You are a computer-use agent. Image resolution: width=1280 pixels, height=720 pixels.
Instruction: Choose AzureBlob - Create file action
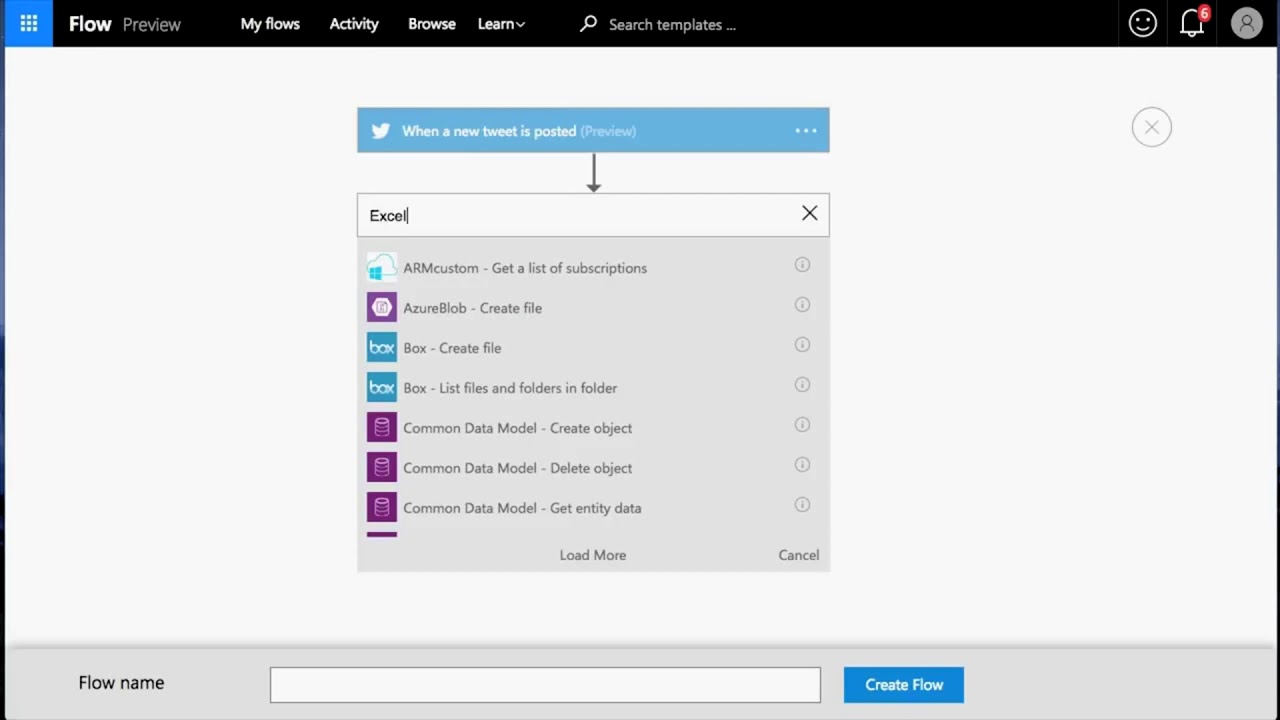point(472,308)
